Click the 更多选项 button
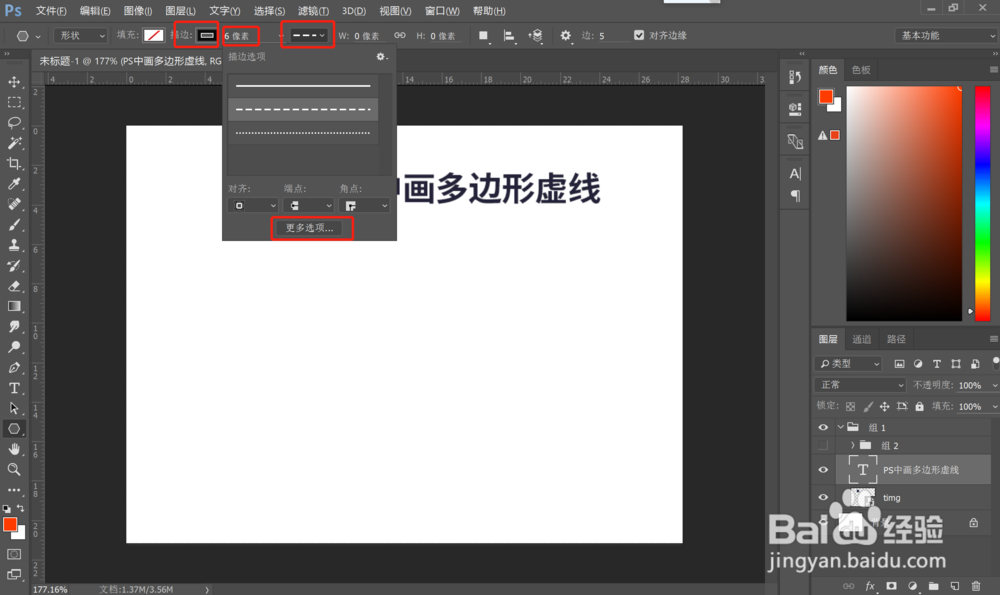Screen dimensions: 1000x595 coord(311,227)
